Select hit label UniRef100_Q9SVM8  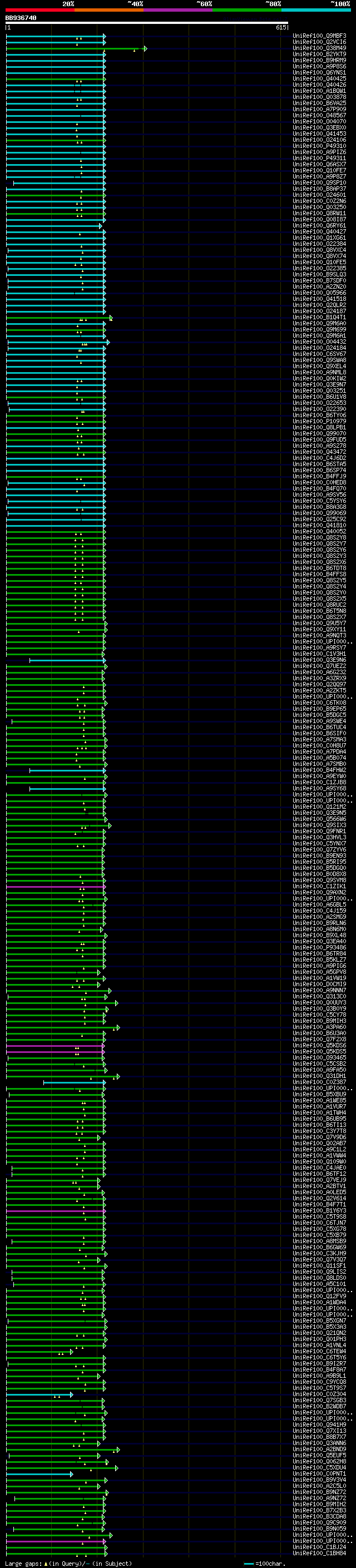(x=319, y=880)
